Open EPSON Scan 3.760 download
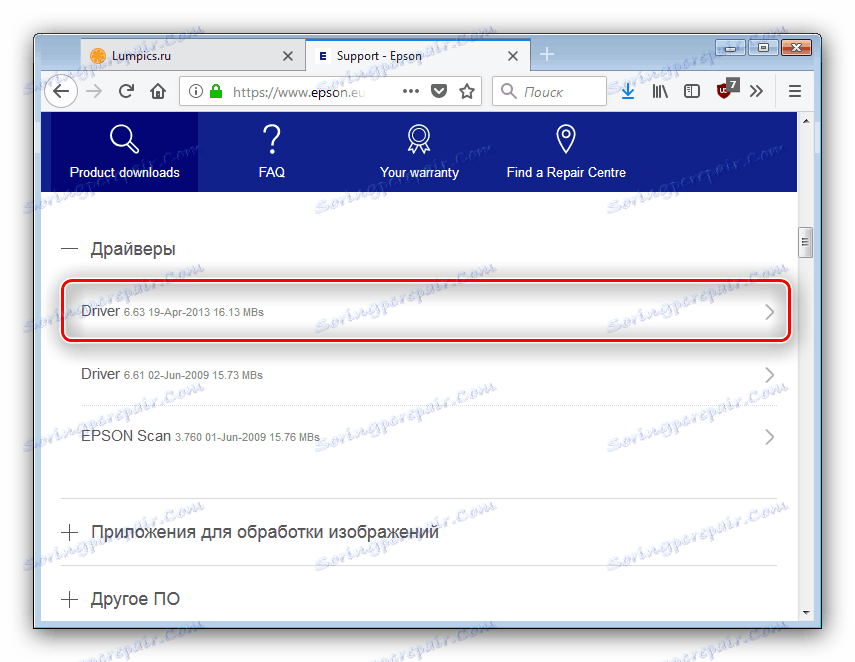 428,436
